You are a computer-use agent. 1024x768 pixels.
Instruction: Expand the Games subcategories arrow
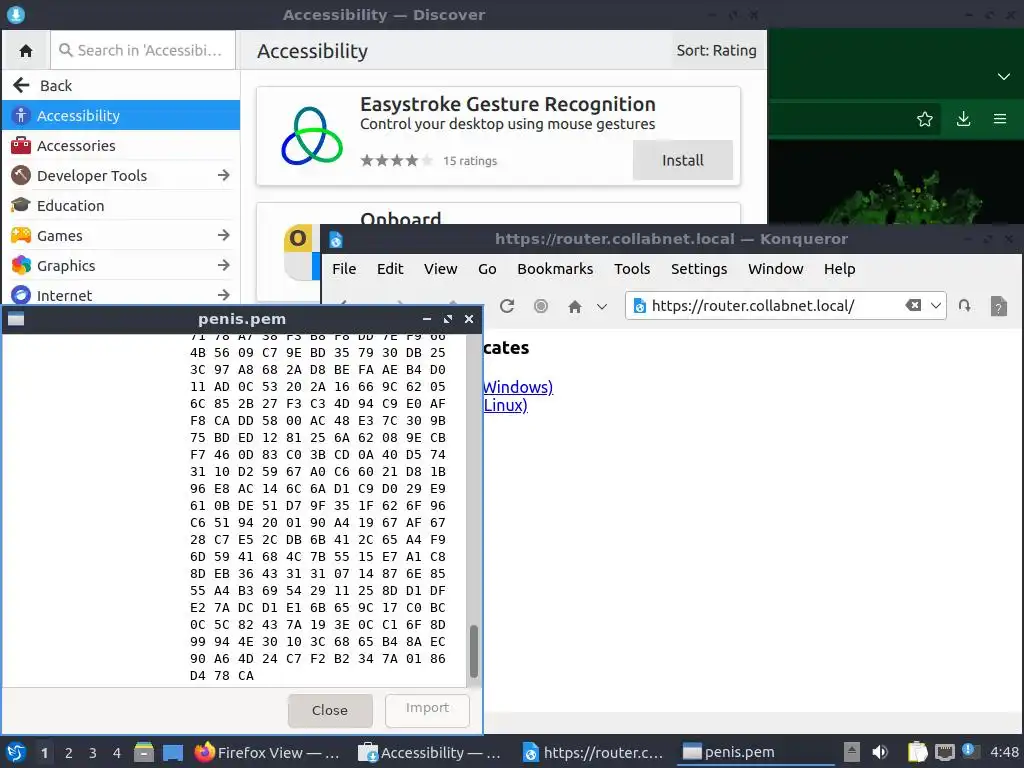click(x=223, y=235)
